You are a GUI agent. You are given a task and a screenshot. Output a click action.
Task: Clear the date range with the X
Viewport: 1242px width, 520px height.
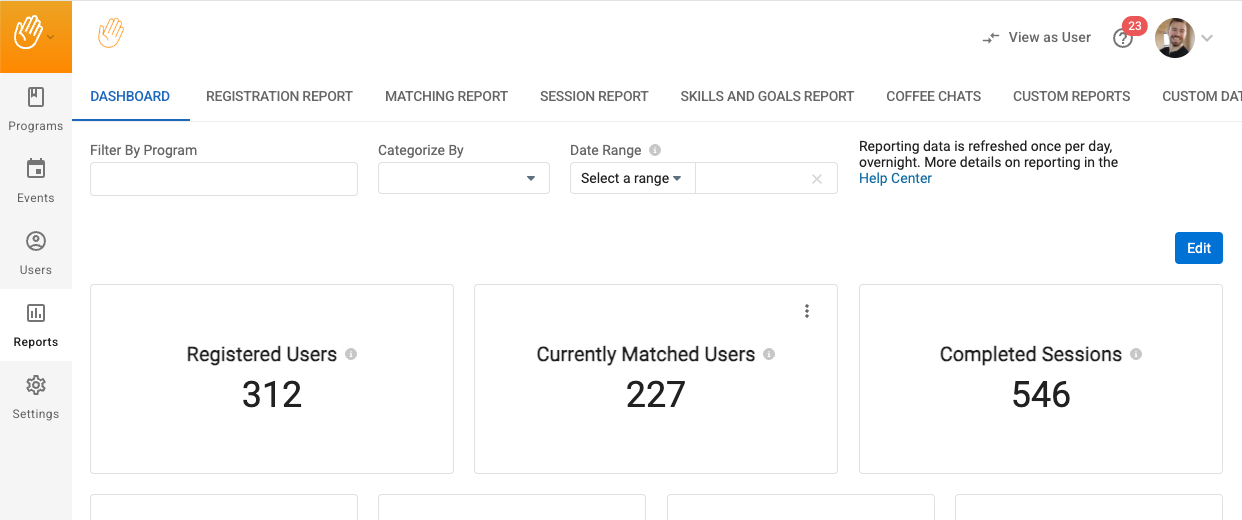pos(817,179)
